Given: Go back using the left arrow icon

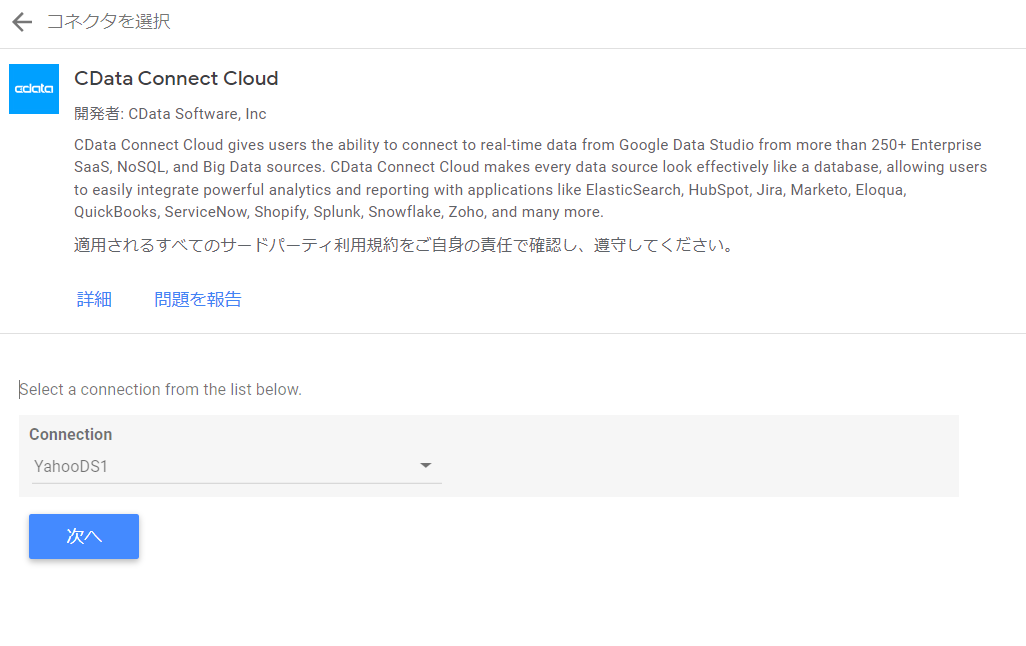Looking at the screenshot, I should point(22,22).
